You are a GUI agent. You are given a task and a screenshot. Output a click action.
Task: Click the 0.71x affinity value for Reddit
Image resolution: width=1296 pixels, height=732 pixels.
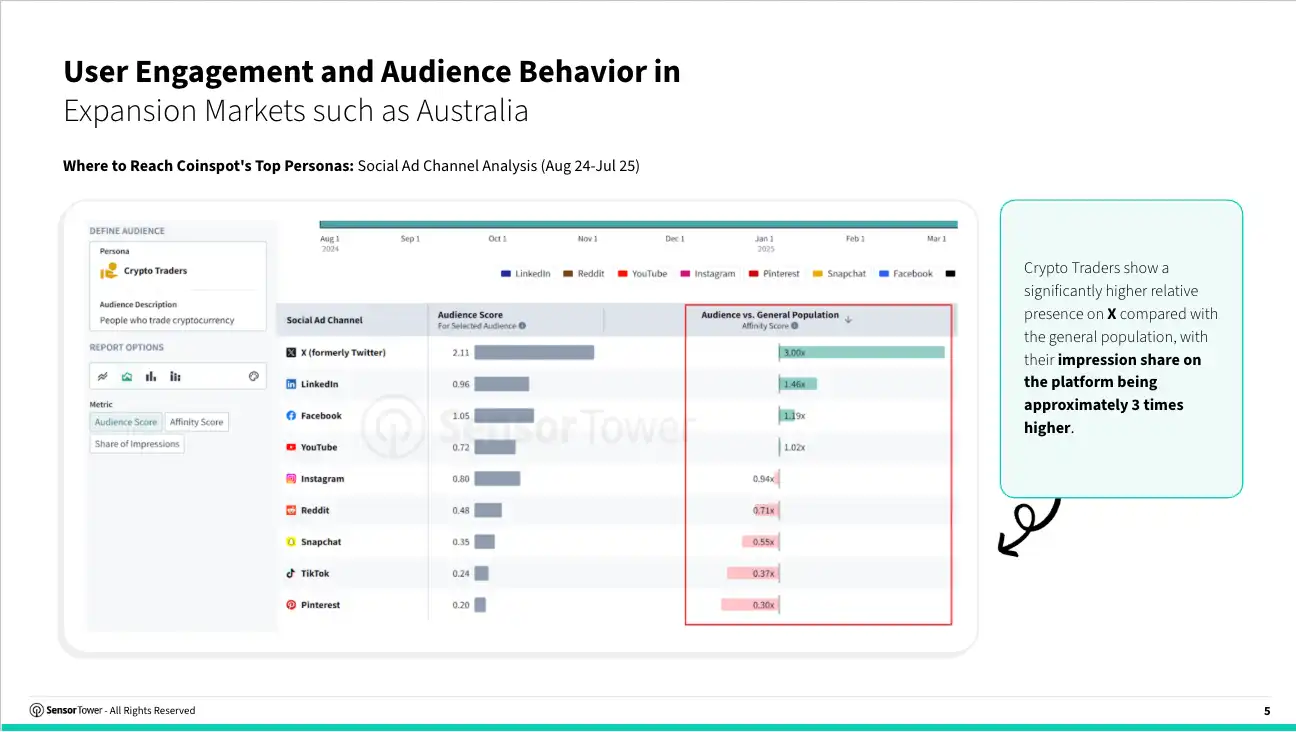click(763, 510)
